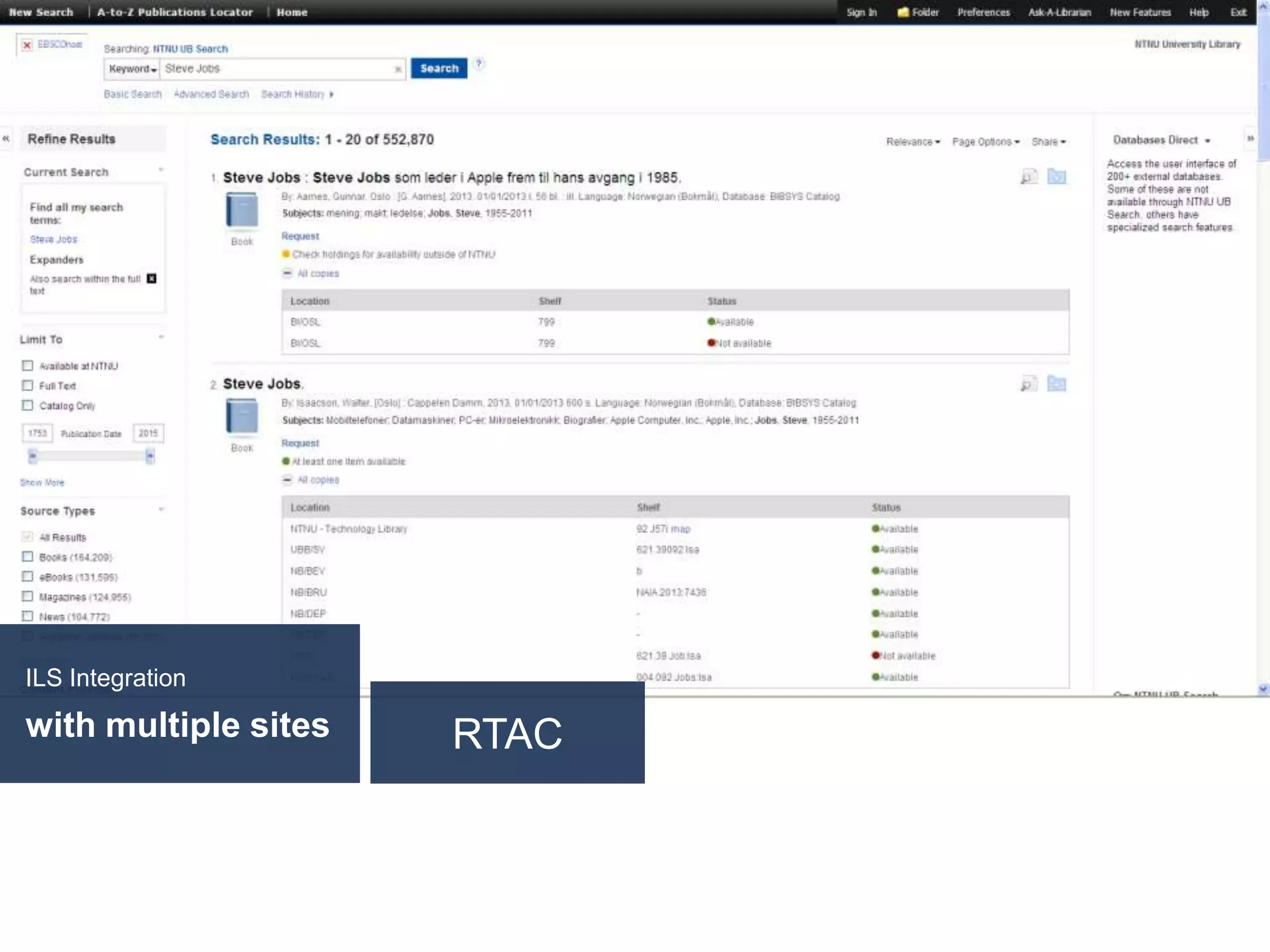
Task: Open Show More limiters link
Action: click(42, 482)
